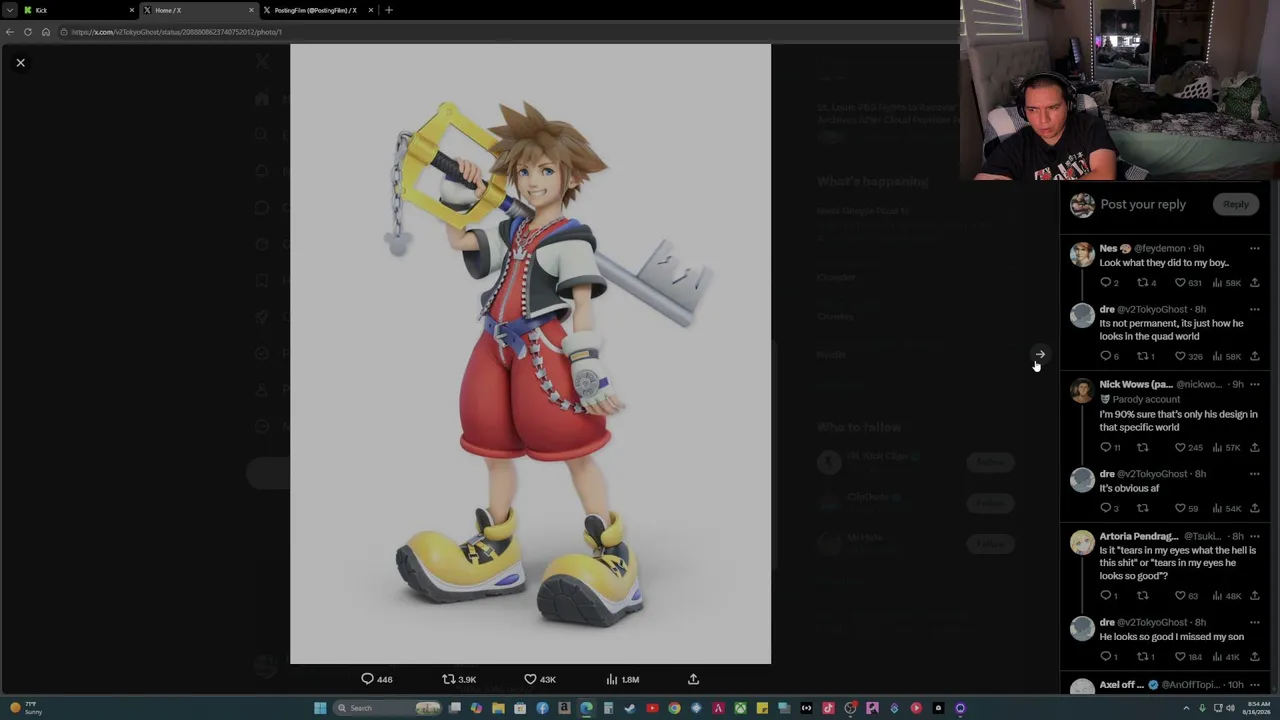Image resolution: width=1280 pixels, height=720 pixels.
Task: Go back in the browser
Action: coord(10,32)
